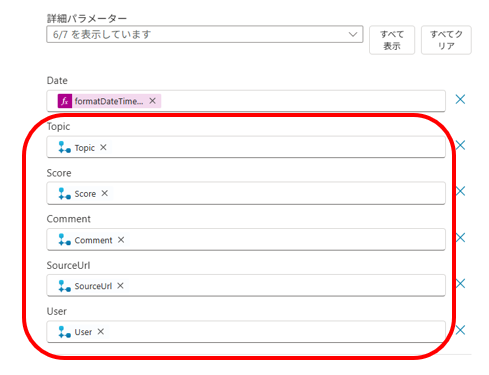Click inside the SourceUrl input field
489x375 pixels.
pos(246,285)
